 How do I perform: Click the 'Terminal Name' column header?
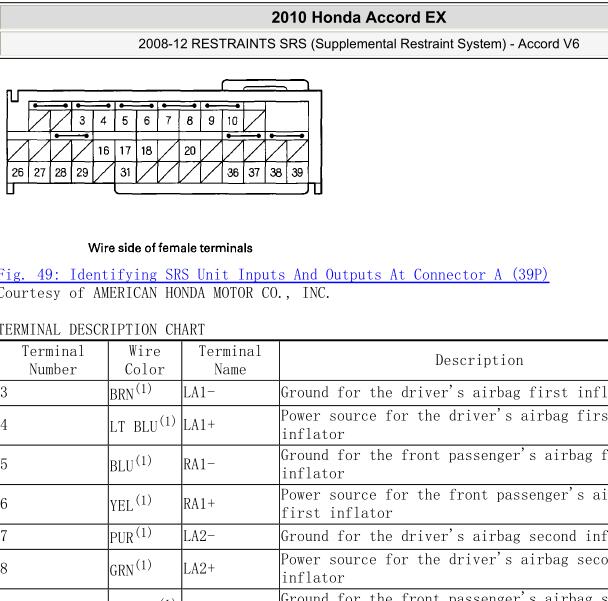pos(230,360)
